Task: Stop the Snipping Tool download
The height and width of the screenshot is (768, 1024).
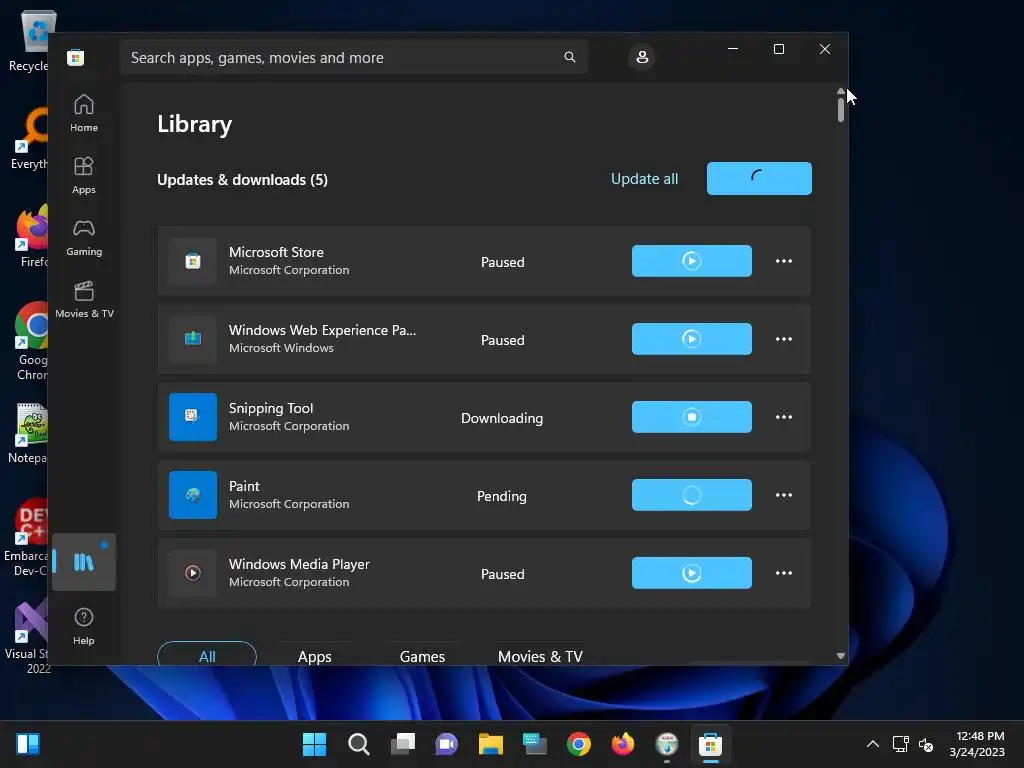Action: coord(692,417)
